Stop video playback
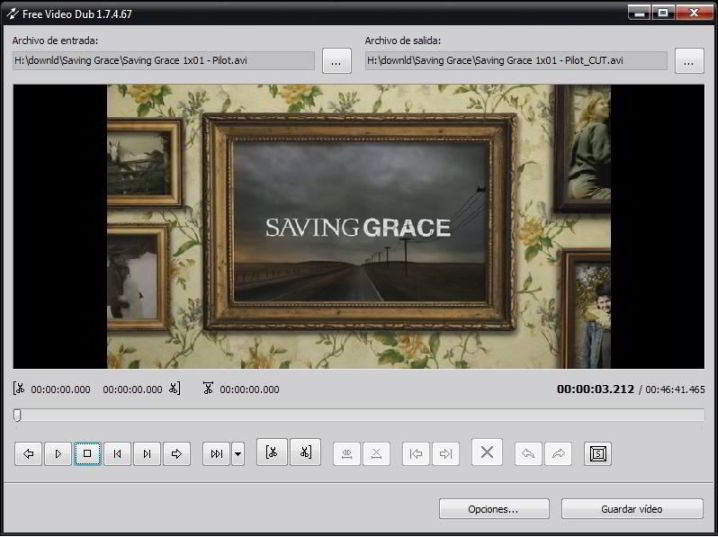The width and height of the screenshot is (718, 537). [x=87, y=454]
